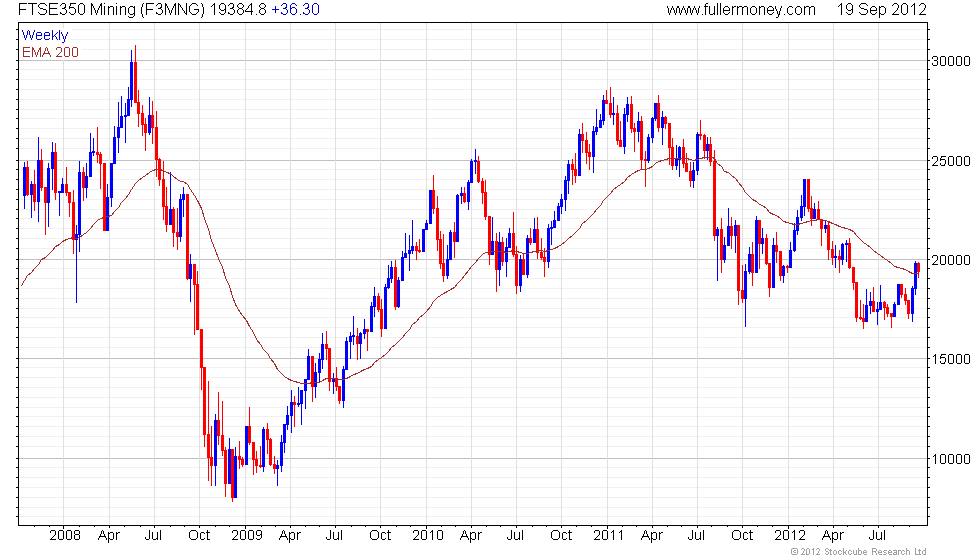Click the 25000 y-axis label
Image resolution: width=980 pixels, height=560 pixels.
click(951, 161)
